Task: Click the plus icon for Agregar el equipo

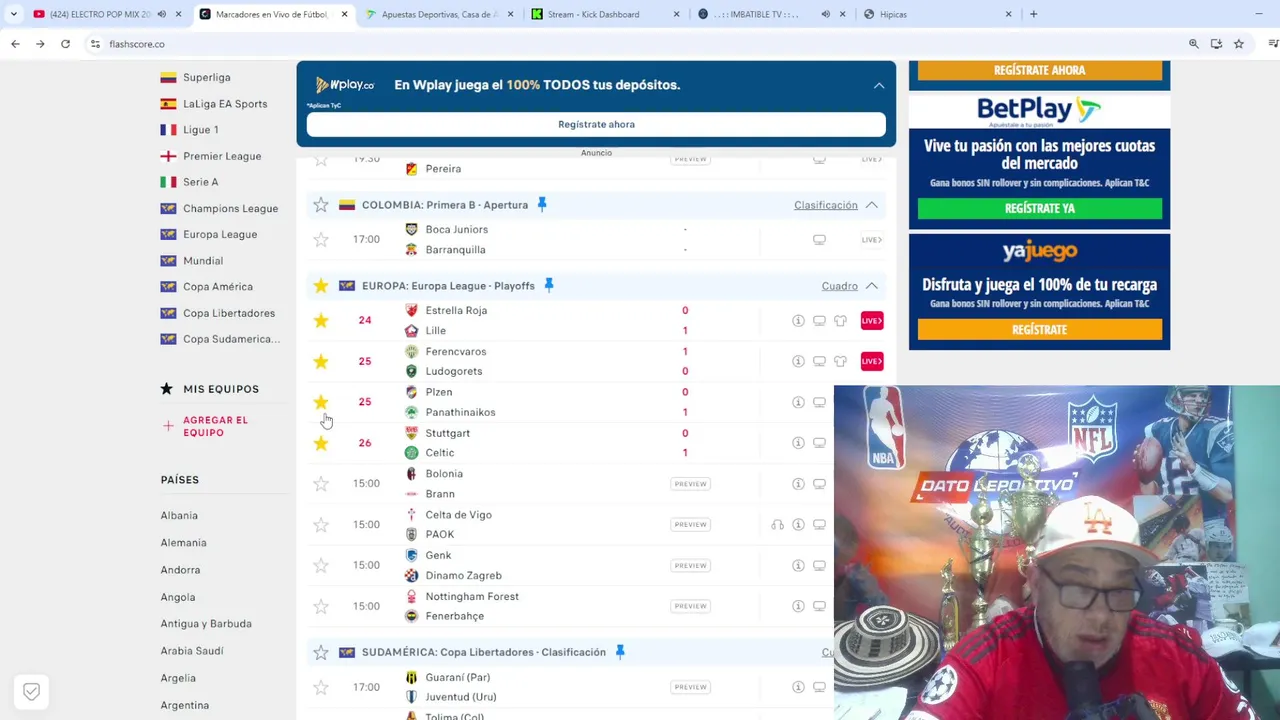Action: 167,426
